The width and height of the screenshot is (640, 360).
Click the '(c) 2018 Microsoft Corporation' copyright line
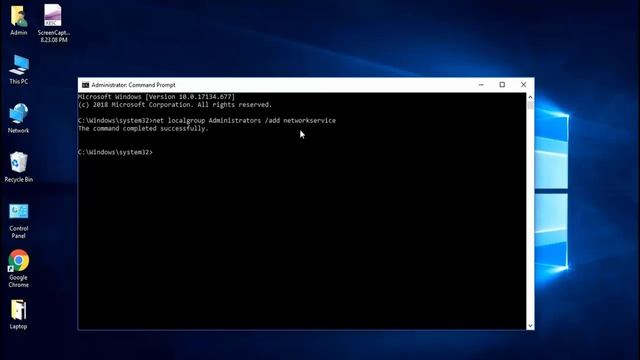click(x=175, y=105)
